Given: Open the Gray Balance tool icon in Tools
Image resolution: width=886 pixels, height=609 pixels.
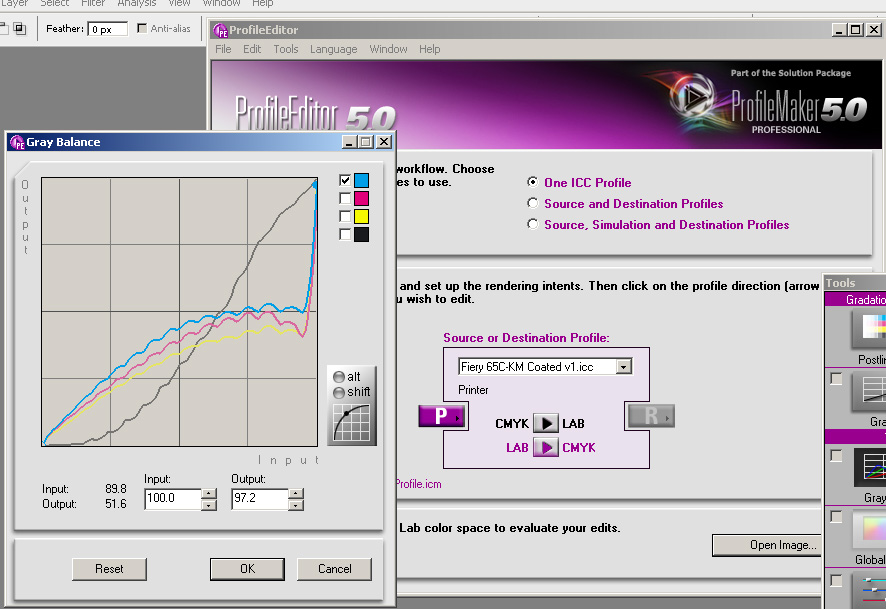Looking at the screenshot, I should 870,467.
